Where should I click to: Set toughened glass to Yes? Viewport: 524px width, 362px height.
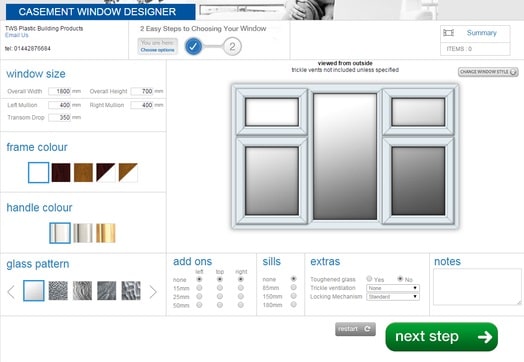tap(369, 278)
